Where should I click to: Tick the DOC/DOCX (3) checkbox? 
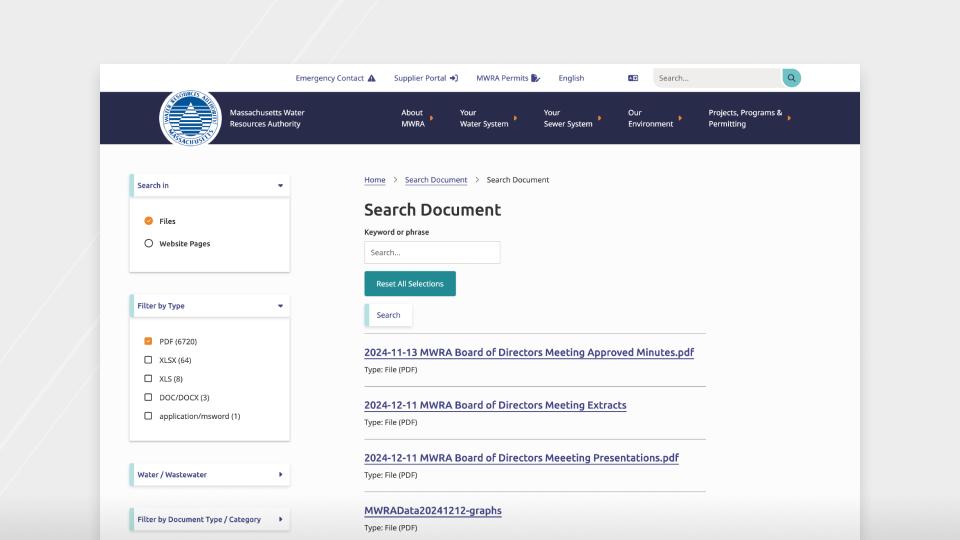(x=149, y=397)
